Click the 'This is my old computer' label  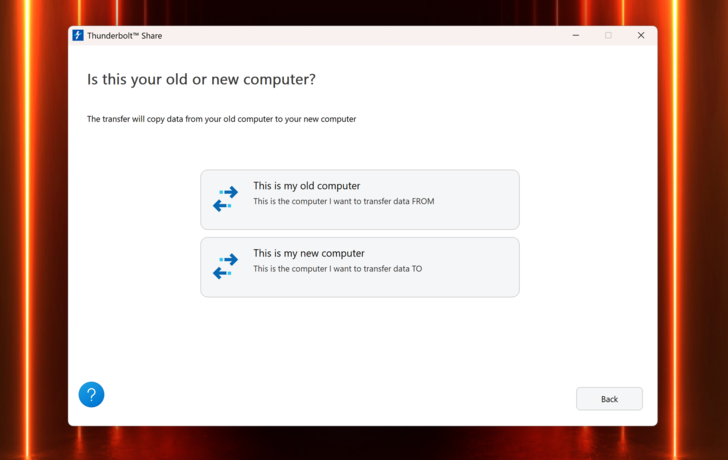point(306,186)
